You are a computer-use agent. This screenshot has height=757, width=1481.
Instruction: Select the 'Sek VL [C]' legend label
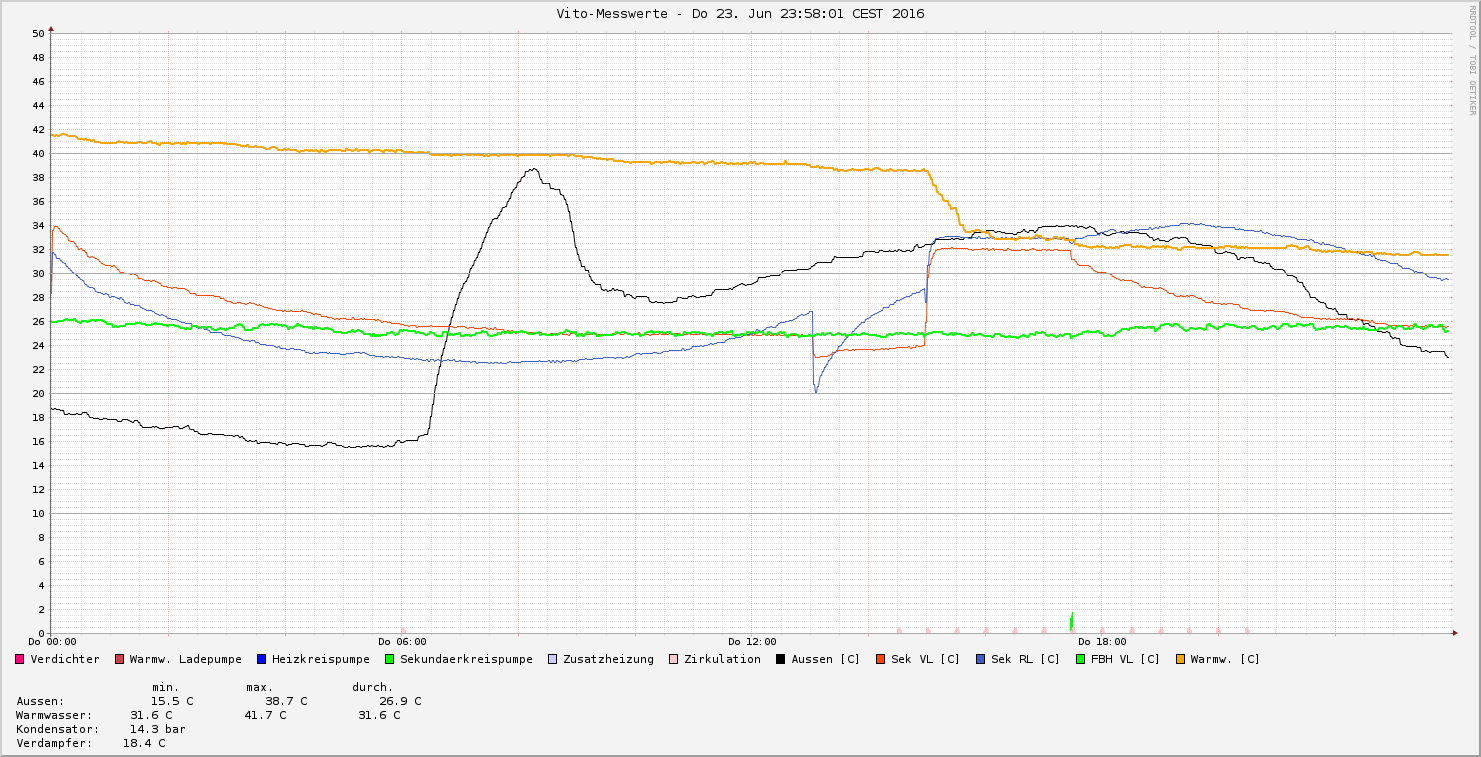tap(925, 659)
